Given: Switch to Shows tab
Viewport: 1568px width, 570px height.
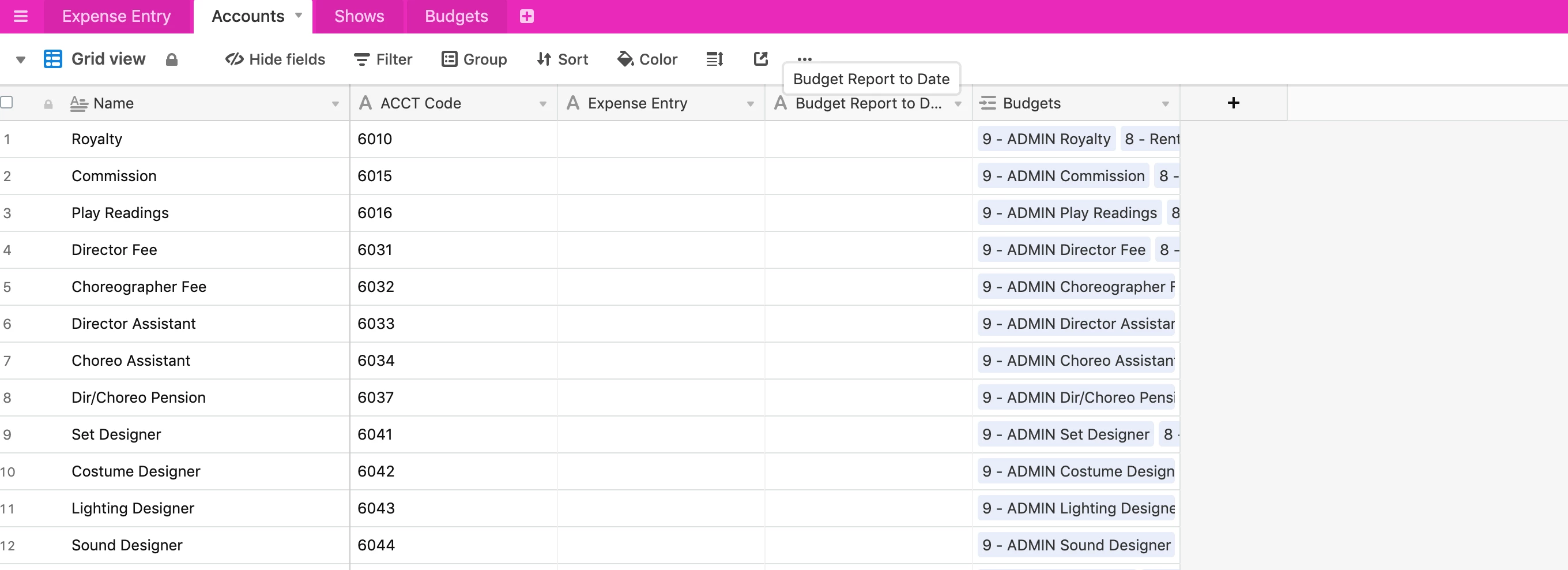Looking at the screenshot, I should click(x=359, y=16).
